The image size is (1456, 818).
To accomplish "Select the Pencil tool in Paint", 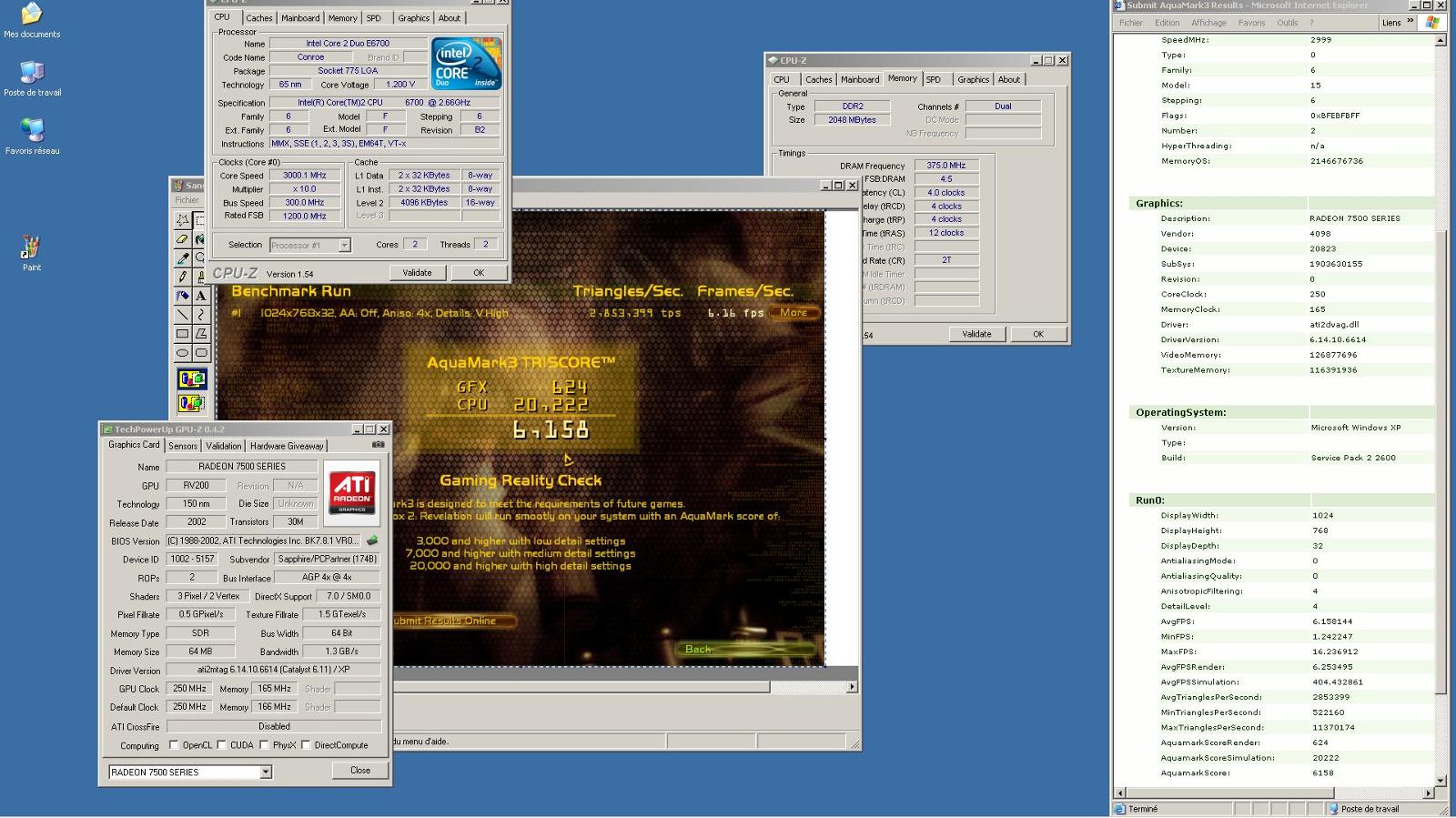I will [x=183, y=277].
